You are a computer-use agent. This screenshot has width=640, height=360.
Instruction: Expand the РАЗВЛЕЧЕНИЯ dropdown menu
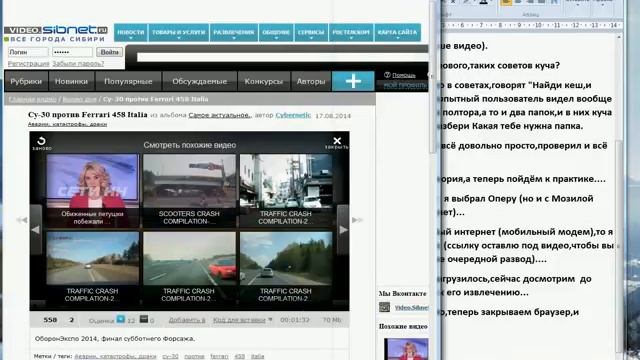pos(234,33)
